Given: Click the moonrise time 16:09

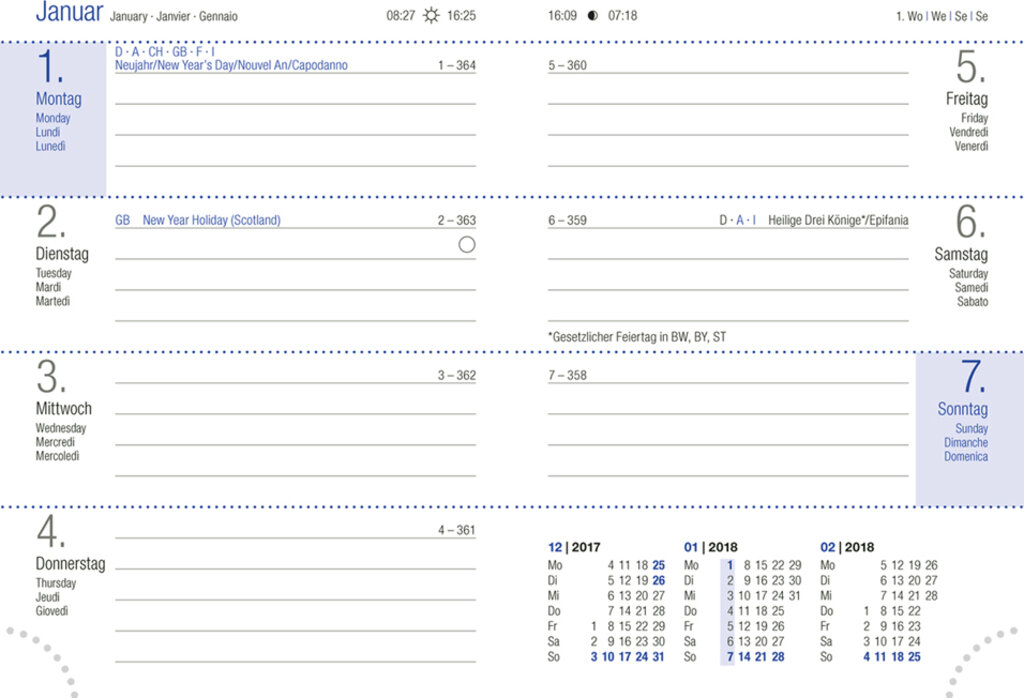Looking at the screenshot, I should click(x=562, y=16).
